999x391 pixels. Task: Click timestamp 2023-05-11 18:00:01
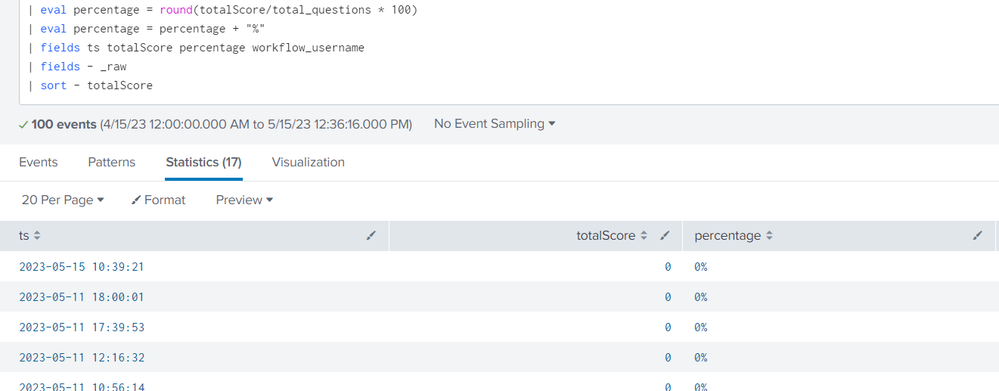tap(82, 297)
